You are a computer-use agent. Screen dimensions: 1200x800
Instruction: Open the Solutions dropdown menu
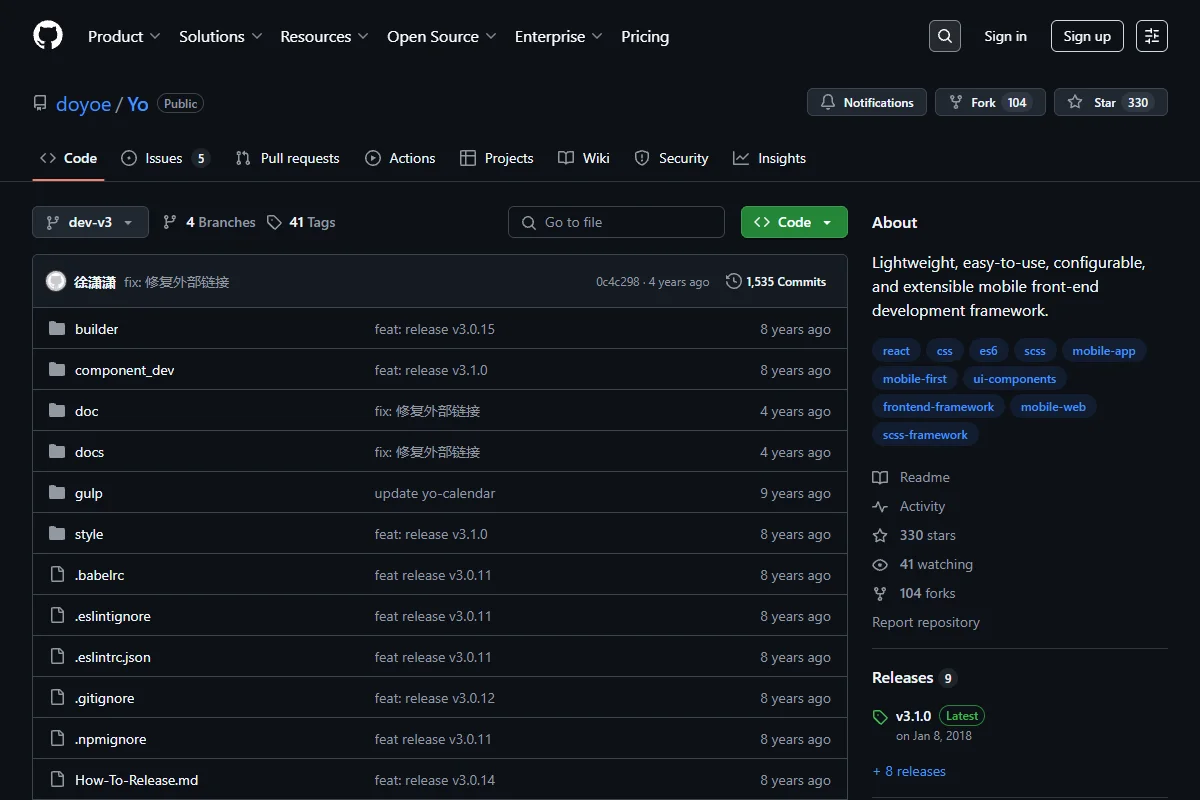pos(220,36)
